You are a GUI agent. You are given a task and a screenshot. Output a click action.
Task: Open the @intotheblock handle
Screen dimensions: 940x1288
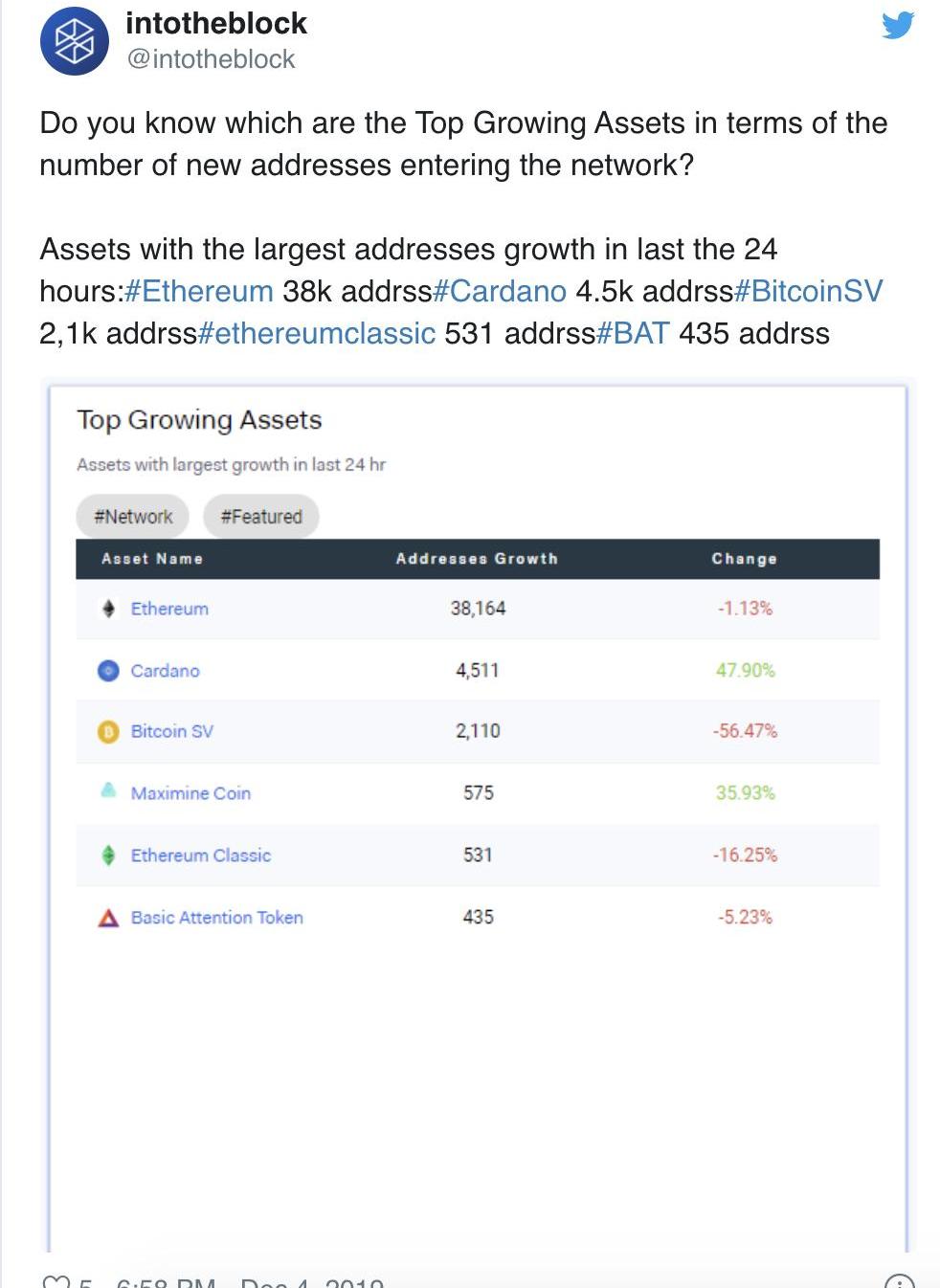(211, 59)
